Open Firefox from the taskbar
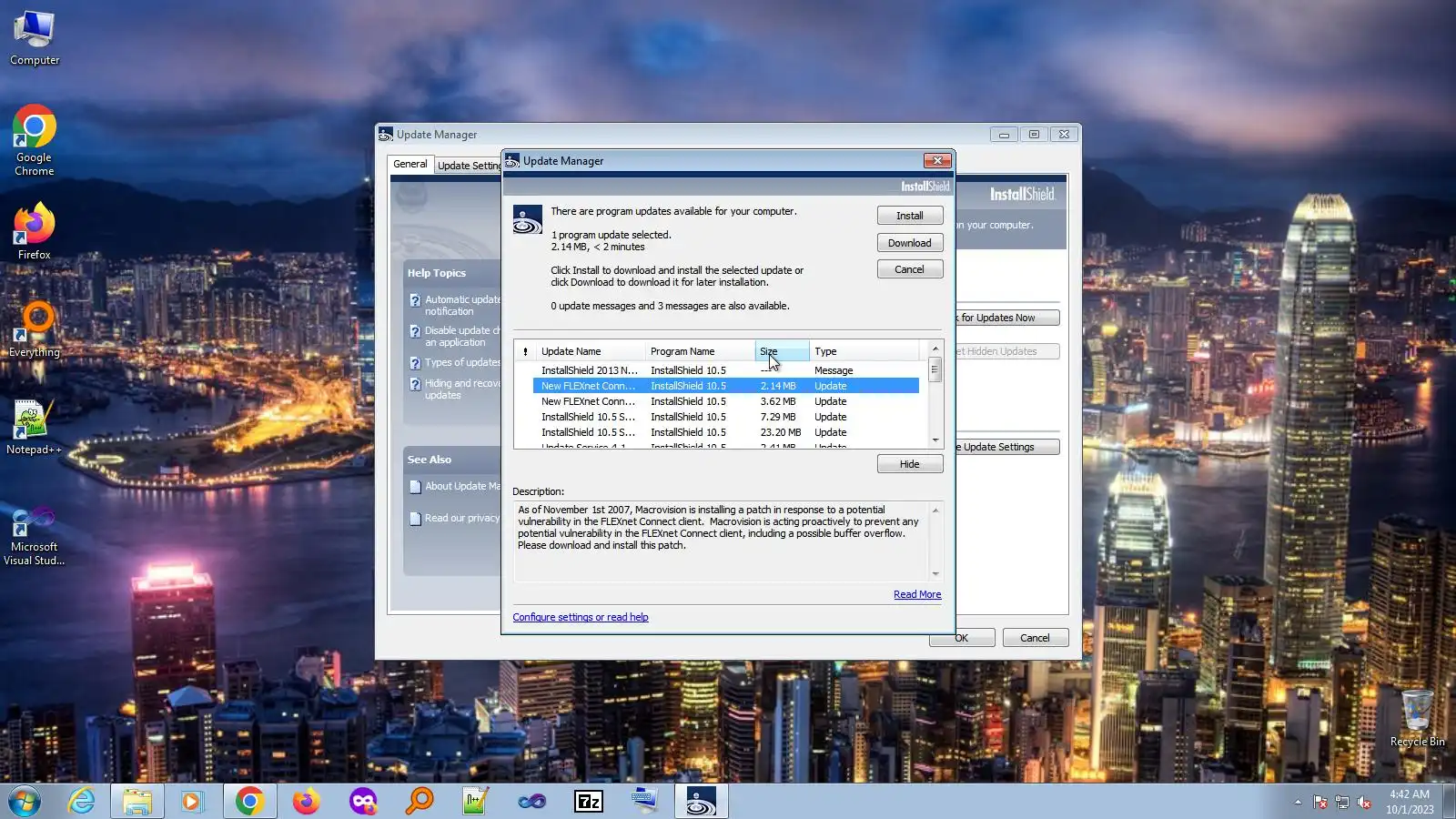This screenshot has height=819, width=1456. tap(307, 802)
